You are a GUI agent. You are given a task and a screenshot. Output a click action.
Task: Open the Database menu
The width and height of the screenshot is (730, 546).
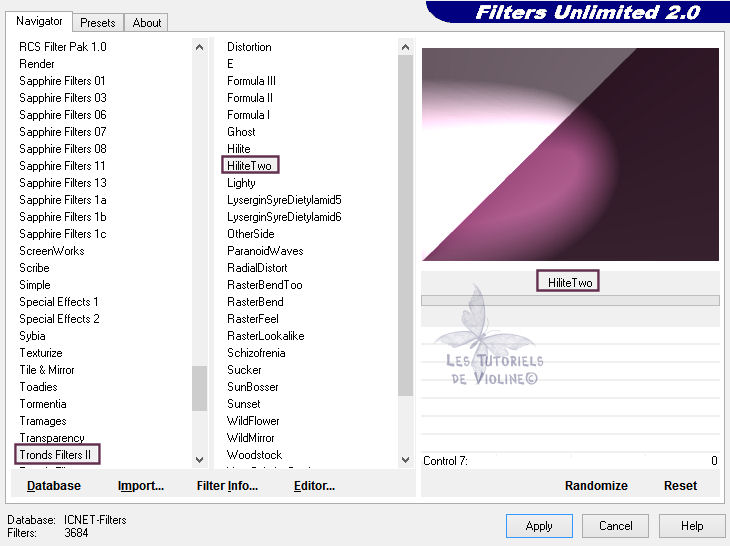(54, 486)
